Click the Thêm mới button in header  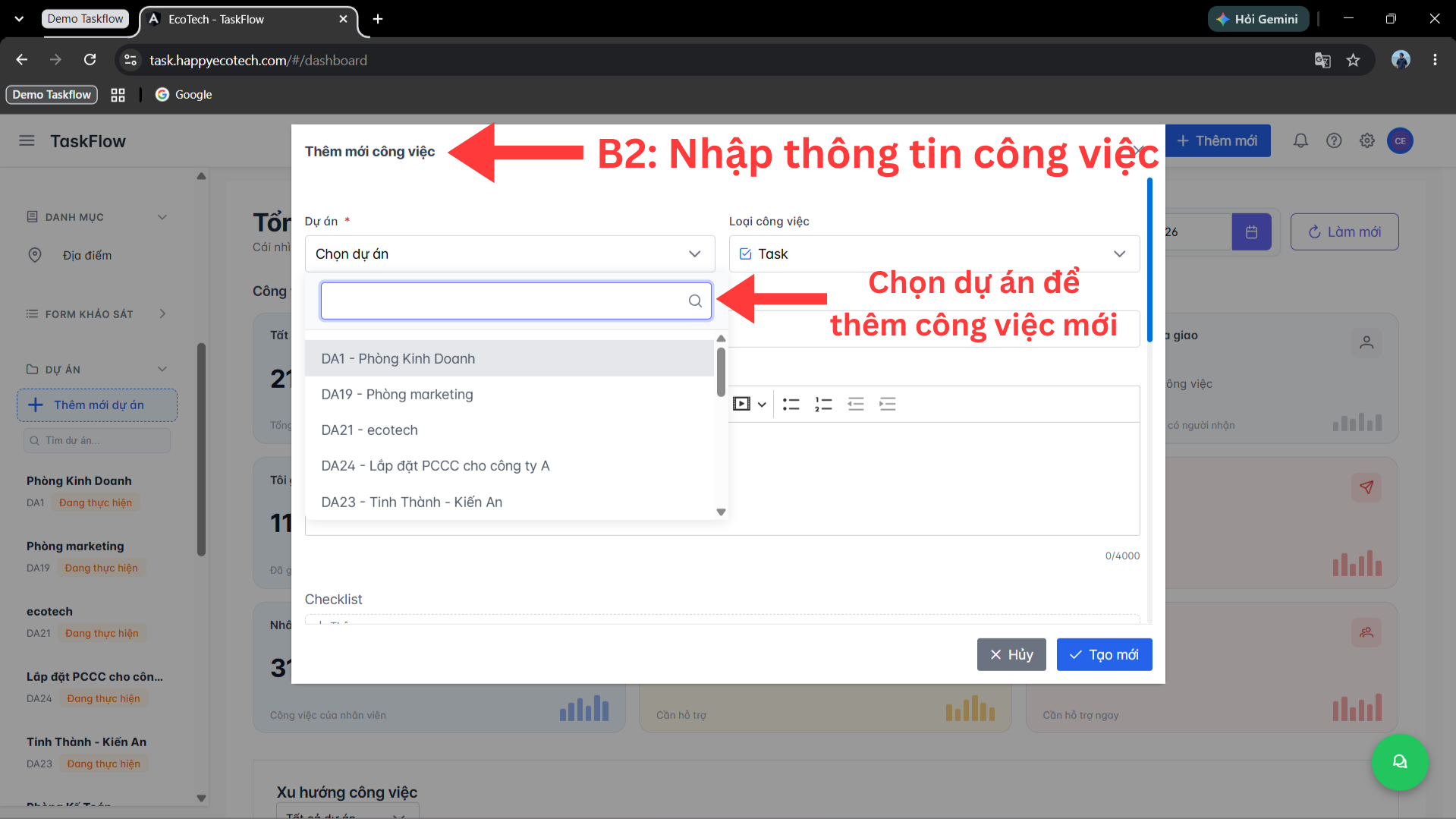[1217, 141]
